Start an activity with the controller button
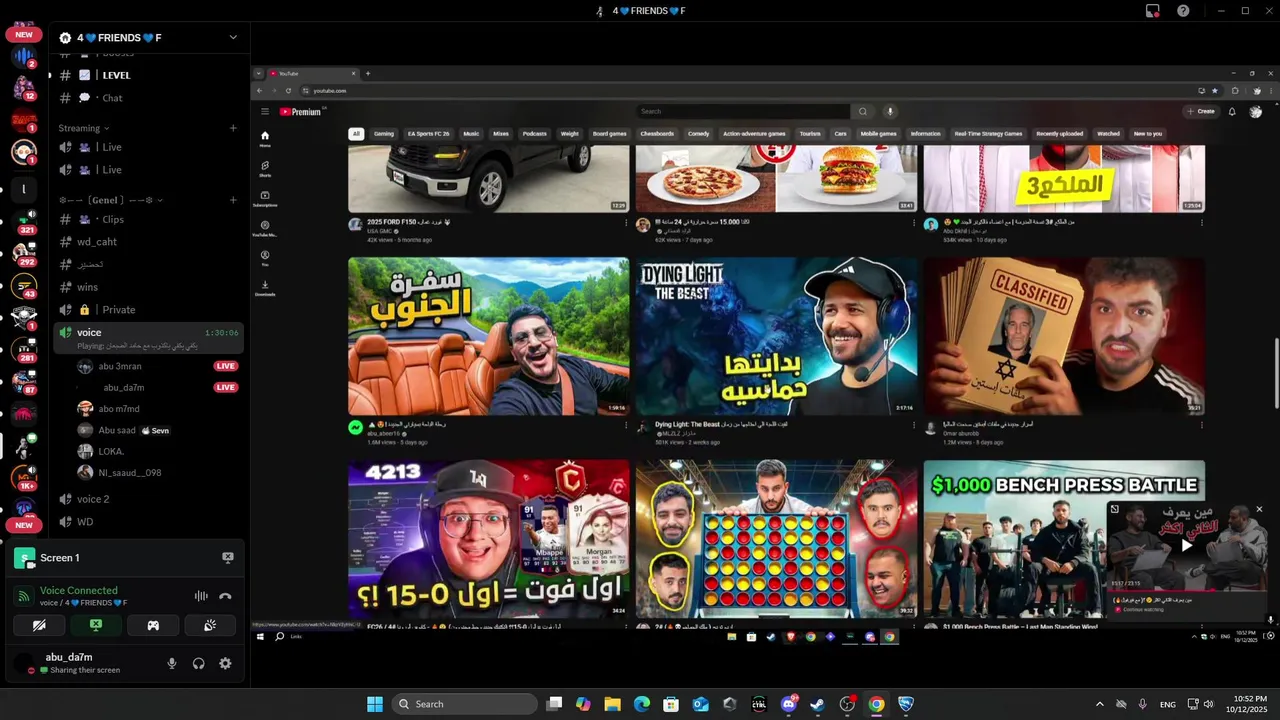The width and height of the screenshot is (1280, 720). (153, 625)
